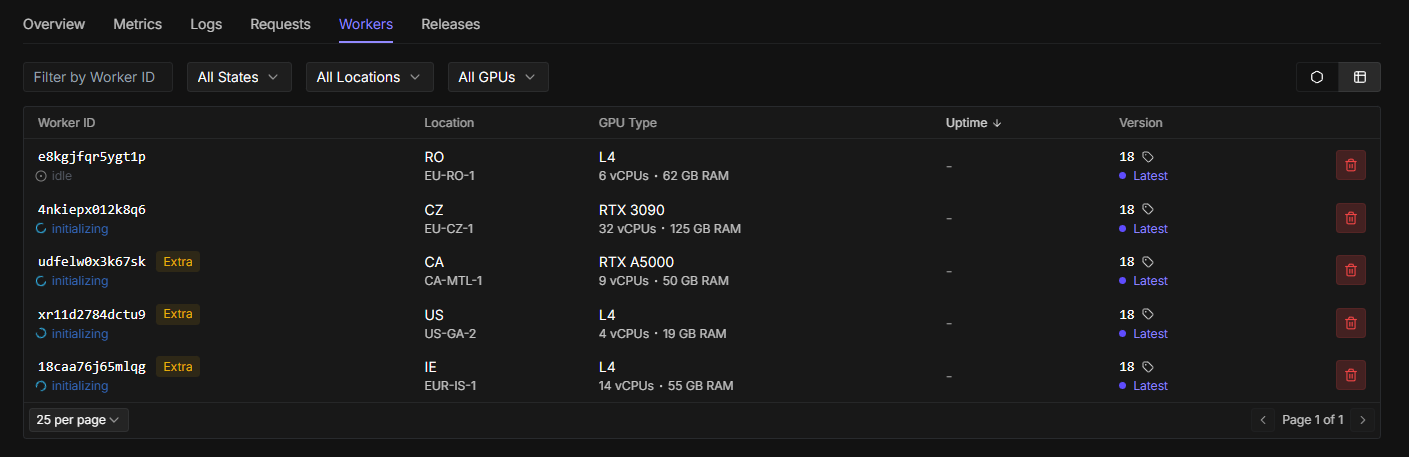Viewport: 1409px width, 457px height.
Task: Click trash icon for worker 4nkiepx012k8q6
Action: click(x=1350, y=218)
